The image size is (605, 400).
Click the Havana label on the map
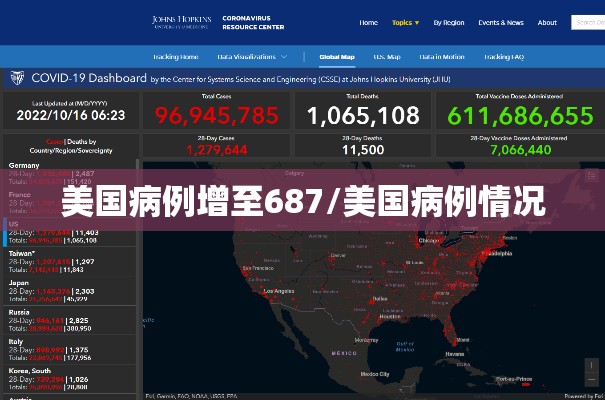coord(455,353)
